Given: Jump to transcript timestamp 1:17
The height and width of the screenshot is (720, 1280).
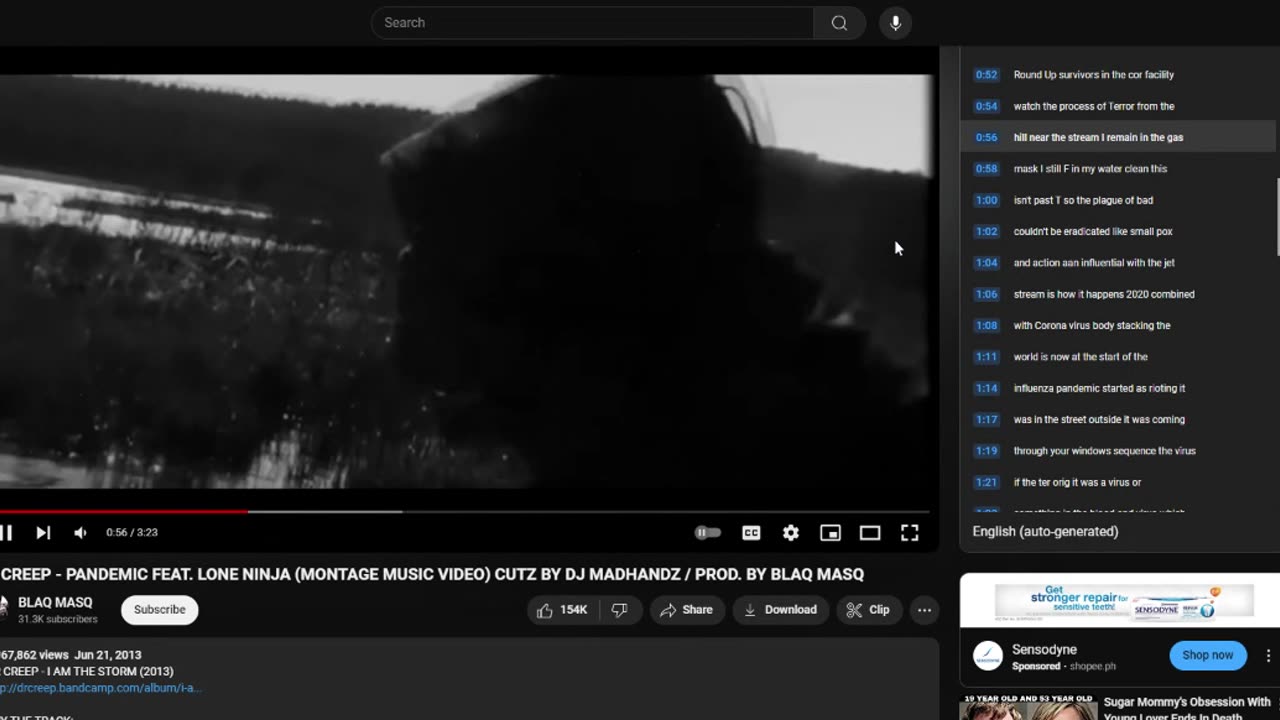Looking at the screenshot, I should coord(986,420).
